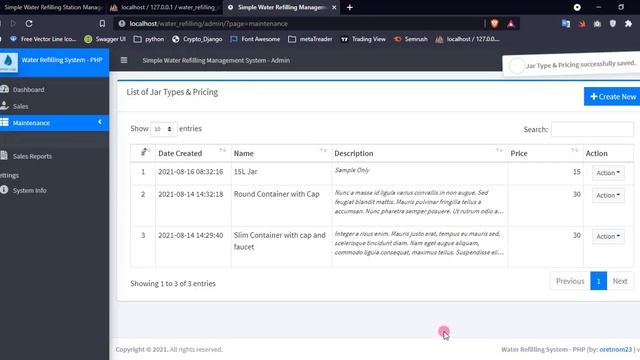
Task: Collapse the Maintenance chevron arrow
Action: (x=100, y=122)
